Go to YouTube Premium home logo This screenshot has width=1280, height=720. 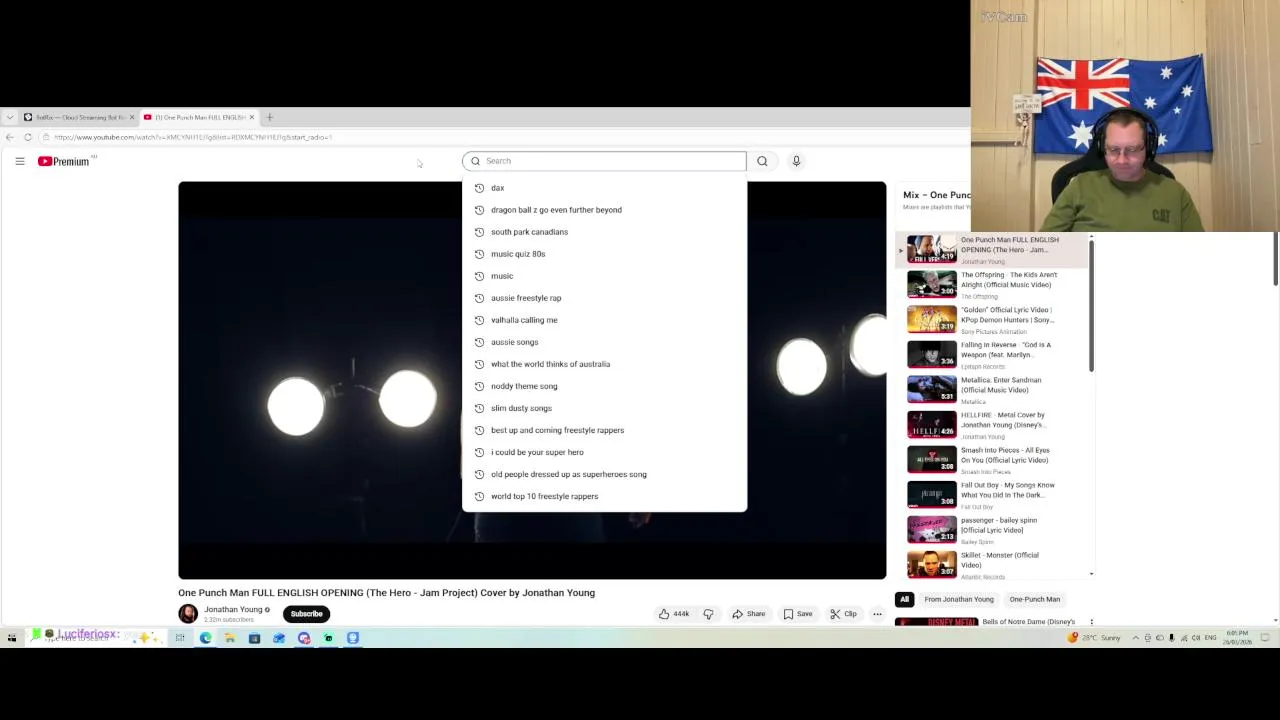click(x=64, y=161)
